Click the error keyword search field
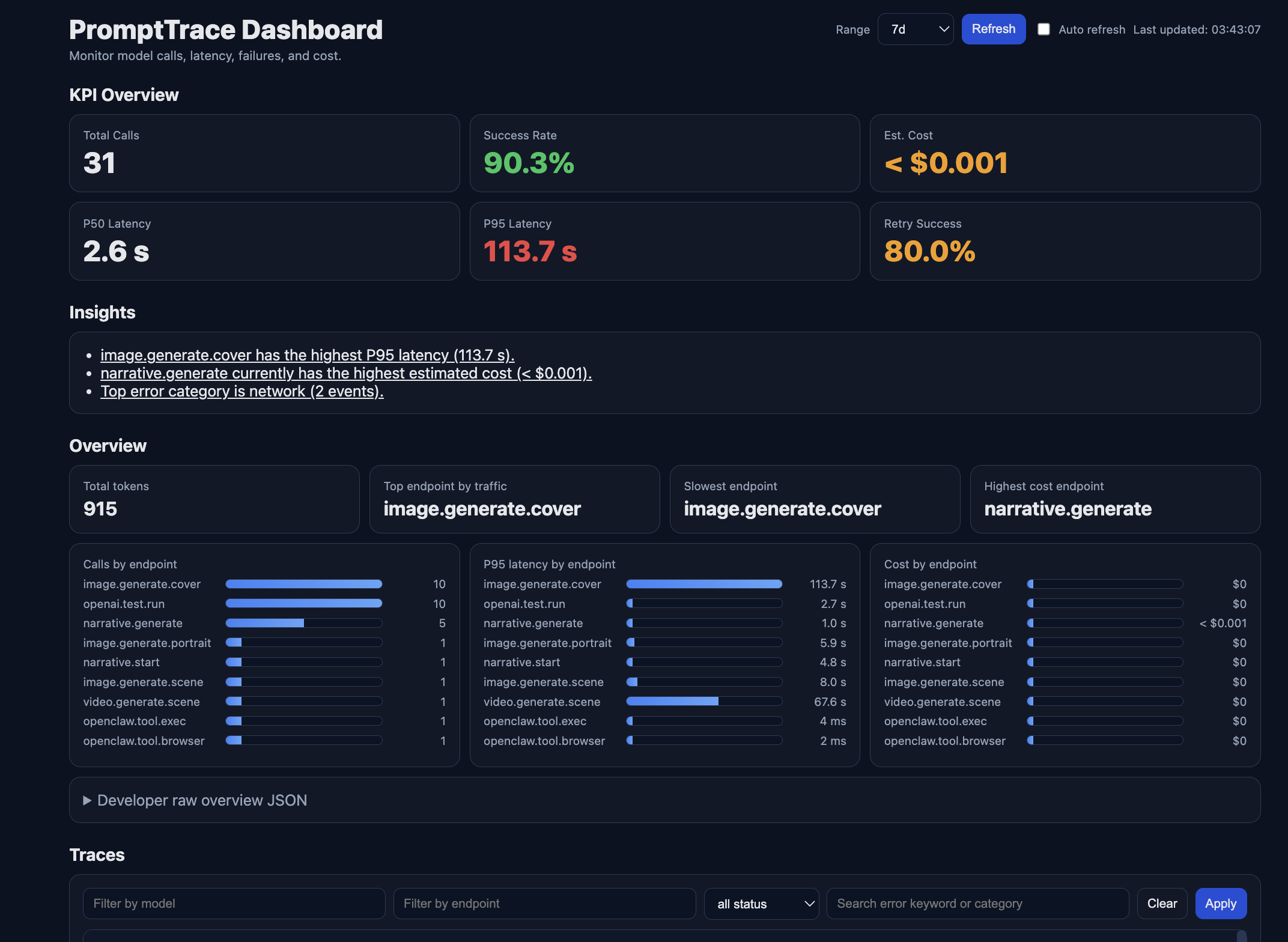Image resolution: width=1288 pixels, height=942 pixels. 977,904
